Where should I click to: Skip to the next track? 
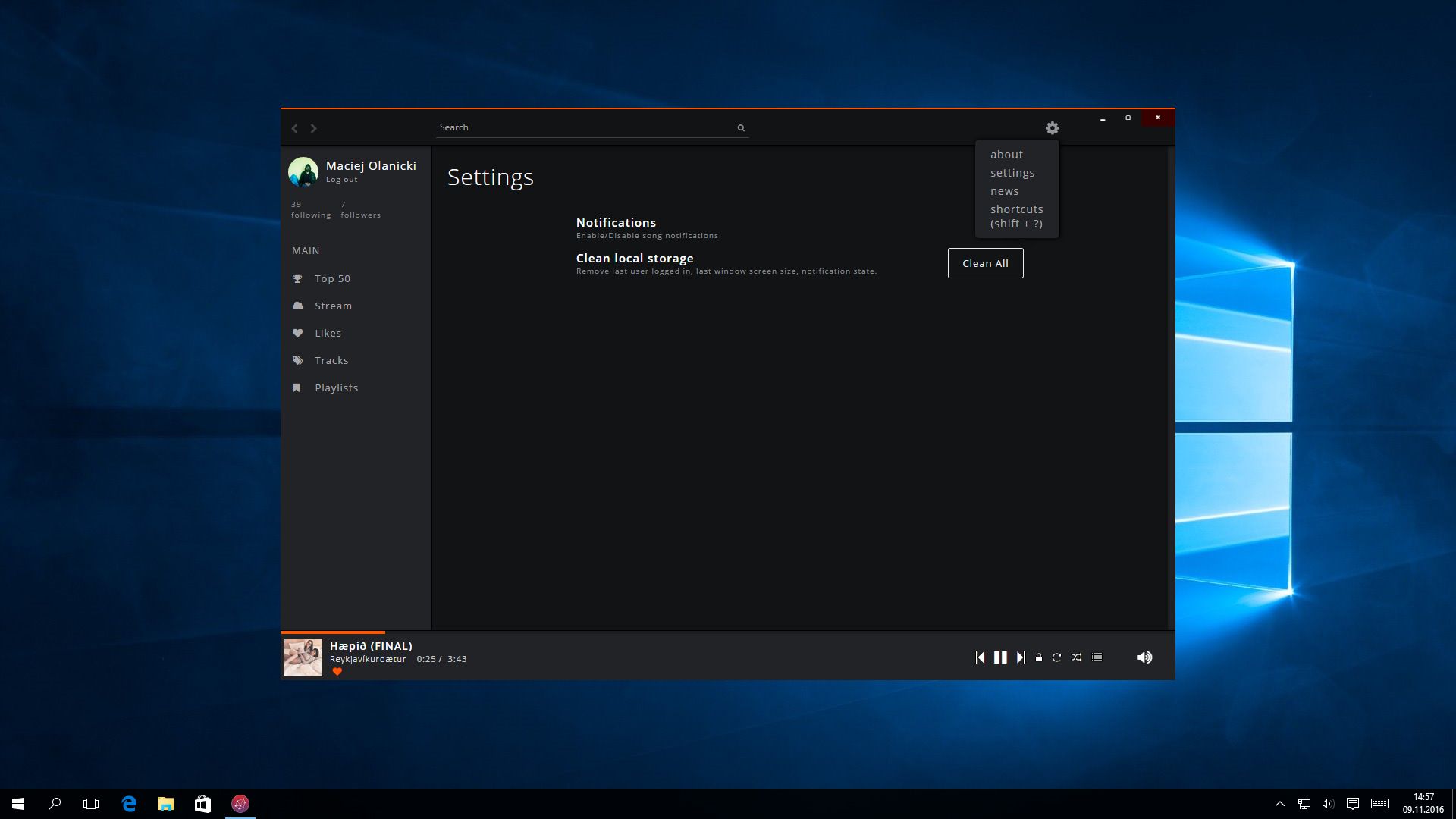(x=1021, y=657)
